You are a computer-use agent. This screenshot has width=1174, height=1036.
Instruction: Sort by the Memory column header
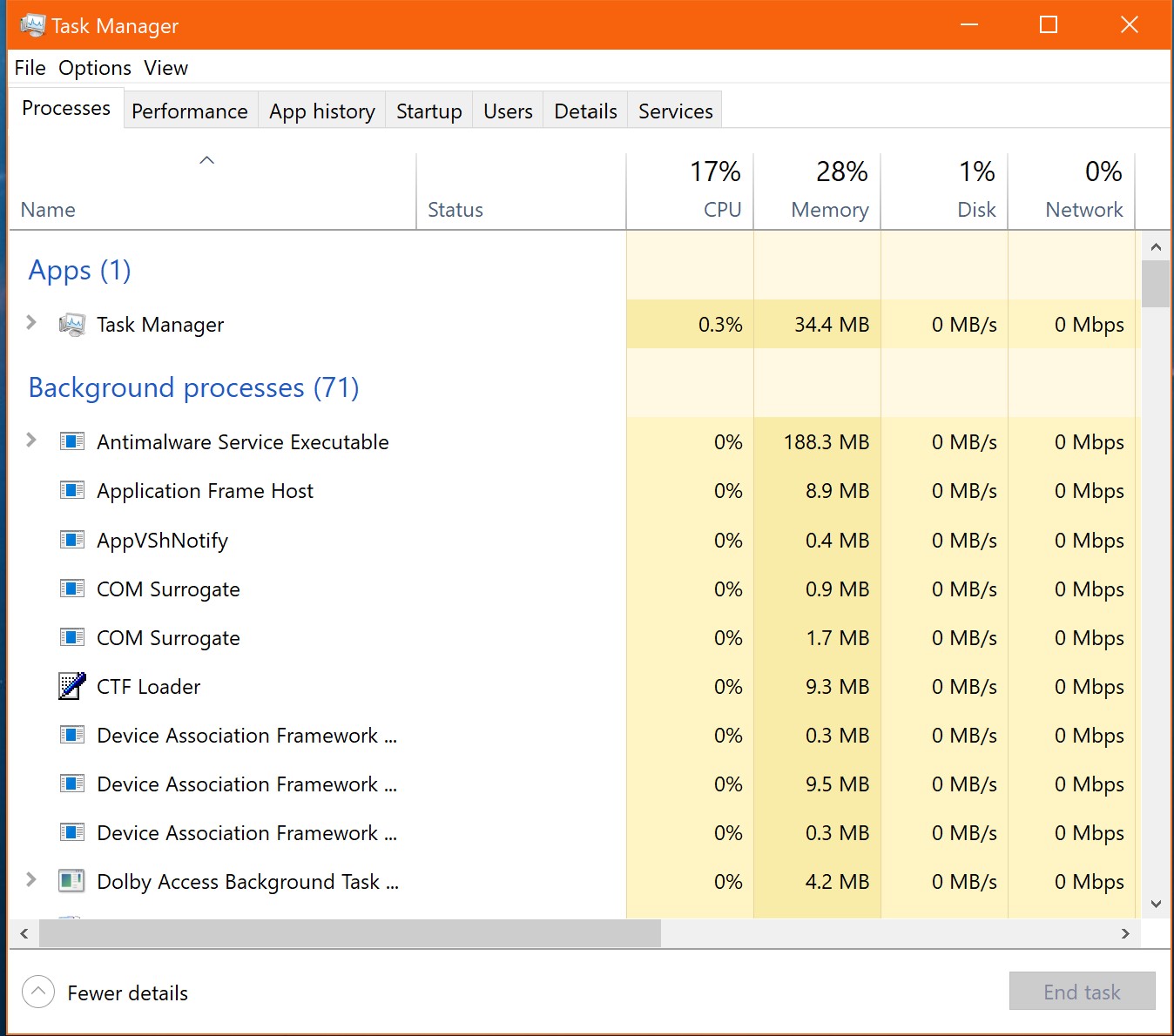coord(817,192)
